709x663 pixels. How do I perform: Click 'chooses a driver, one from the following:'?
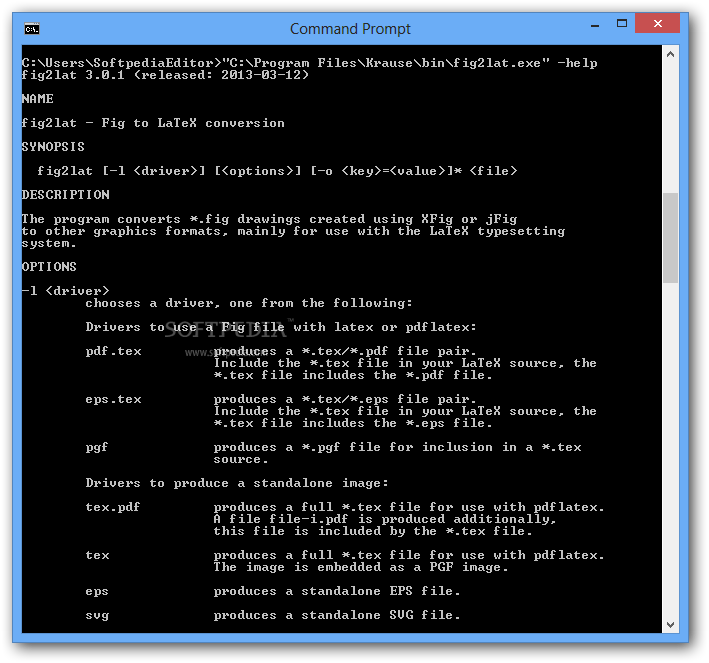(x=249, y=303)
